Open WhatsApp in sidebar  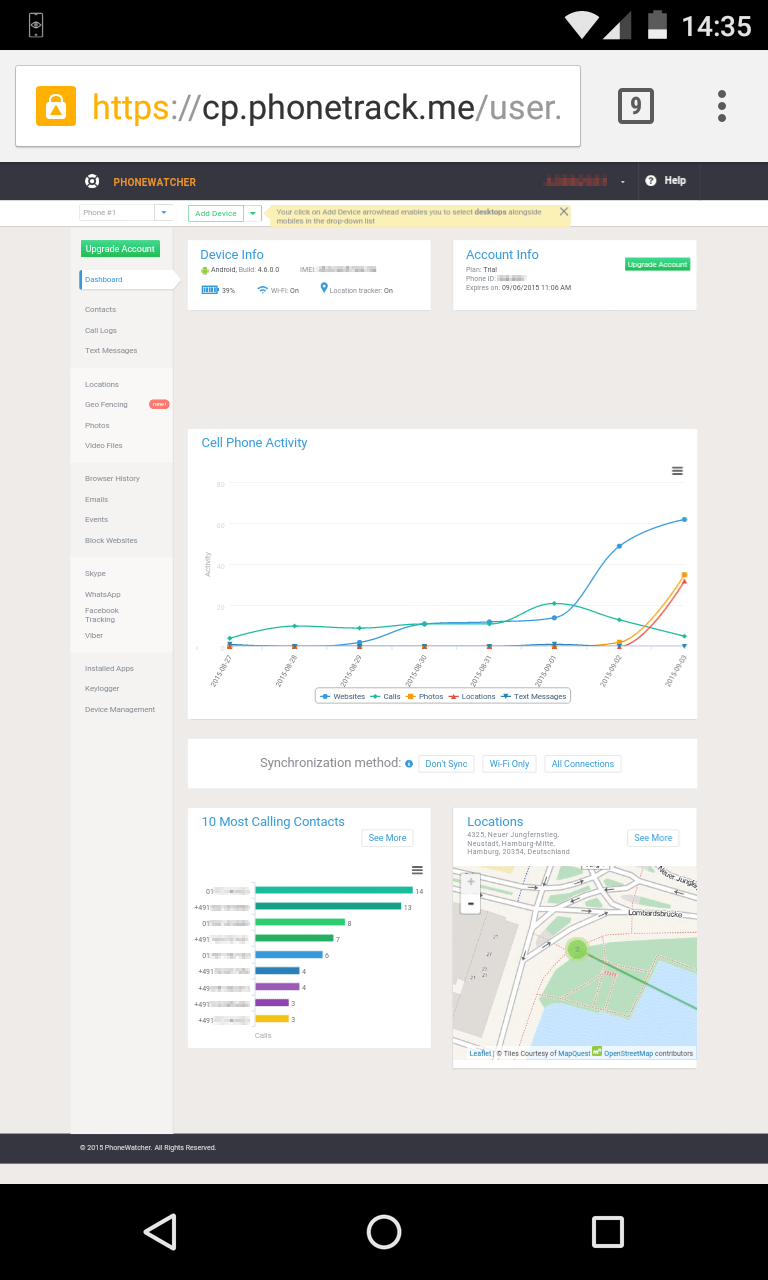[x=103, y=595]
